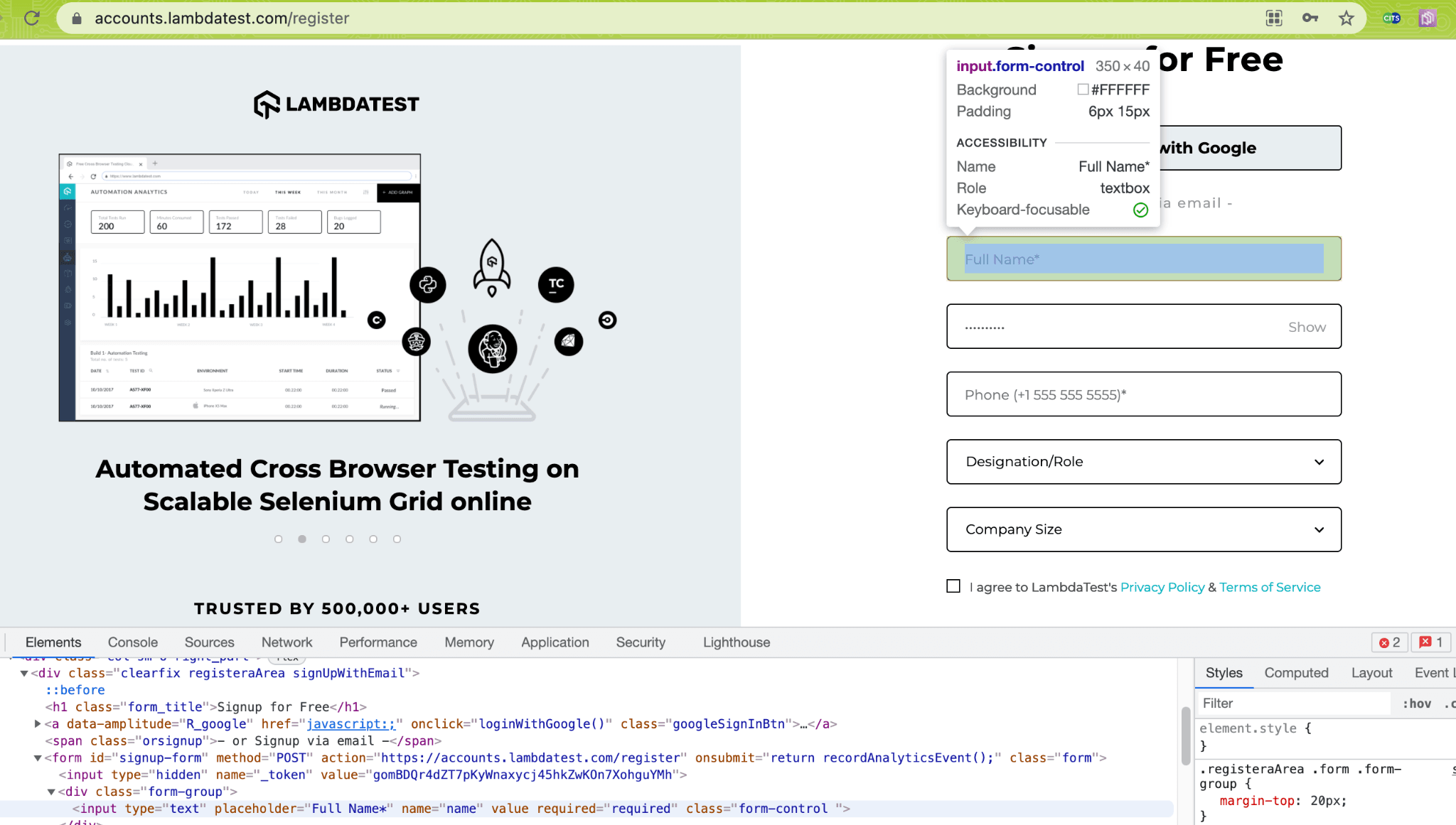The image size is (1456, 825).
Task: Open Performance tab
Action: 378,642
